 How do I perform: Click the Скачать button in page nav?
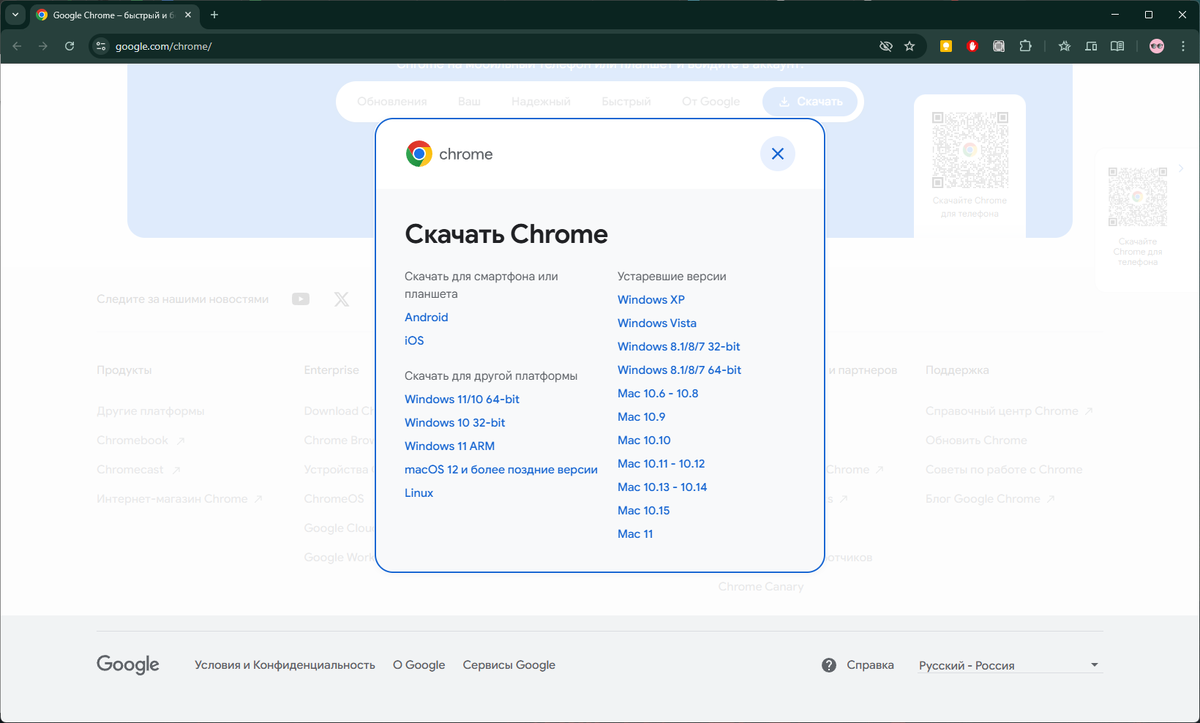(810, 101)
